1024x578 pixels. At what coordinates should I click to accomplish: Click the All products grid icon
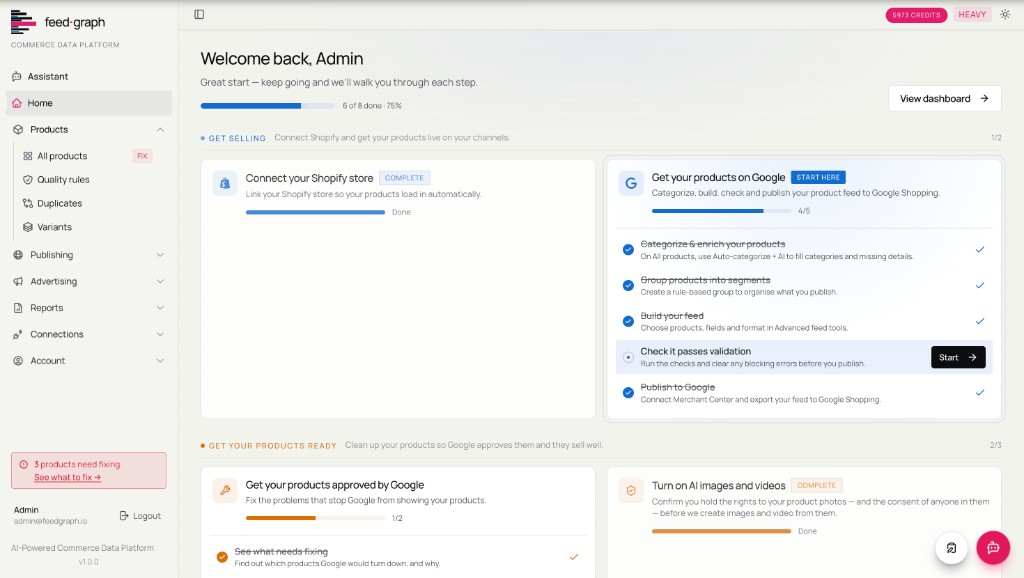pos(27,156)
